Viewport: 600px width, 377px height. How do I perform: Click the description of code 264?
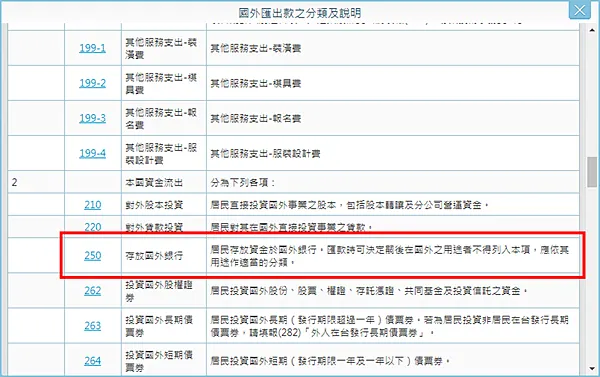(x=330, y=361)
